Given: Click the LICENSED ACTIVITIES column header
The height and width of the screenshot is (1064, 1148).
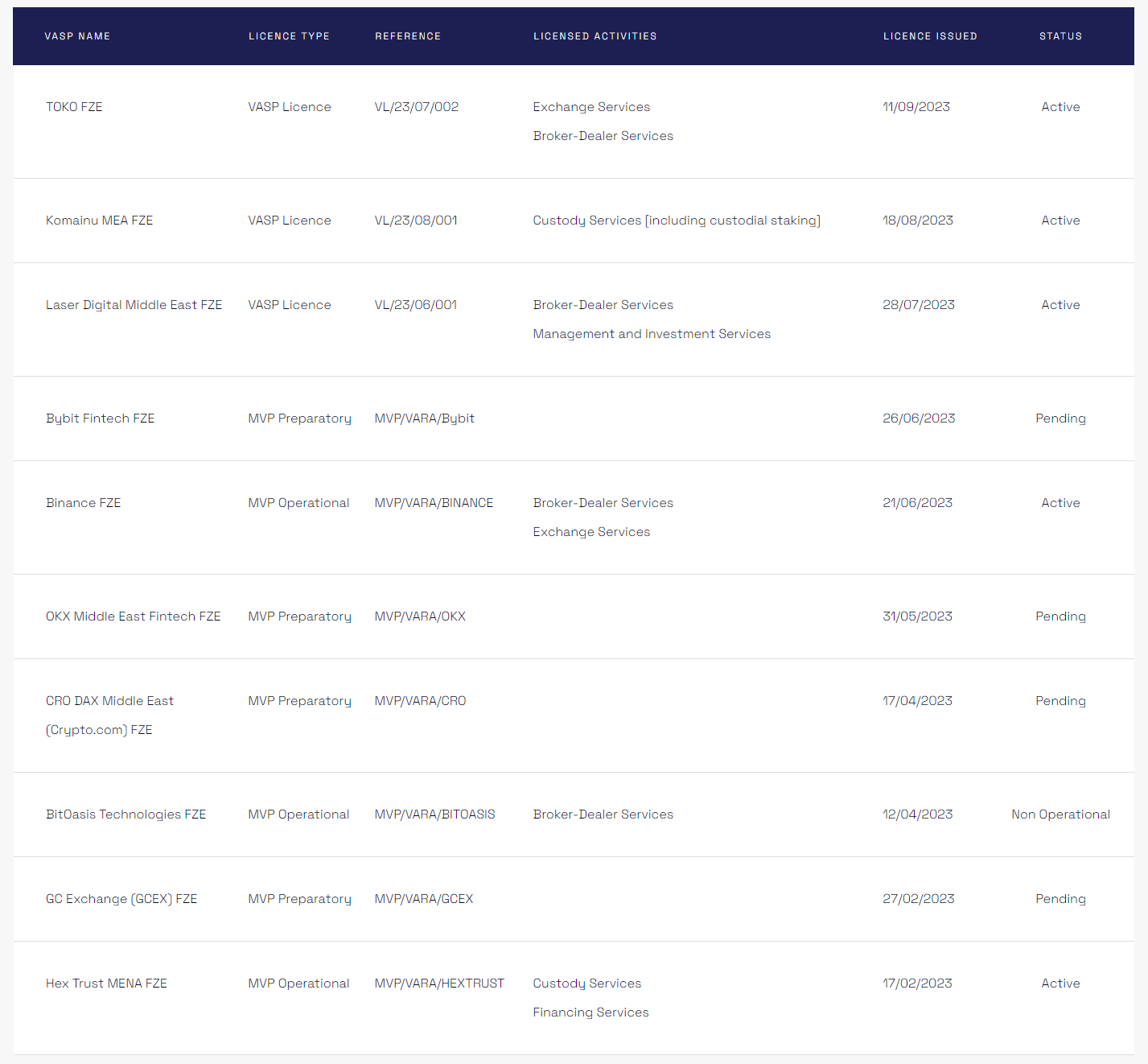Looking at the screenshot, I should click(595, 36).
